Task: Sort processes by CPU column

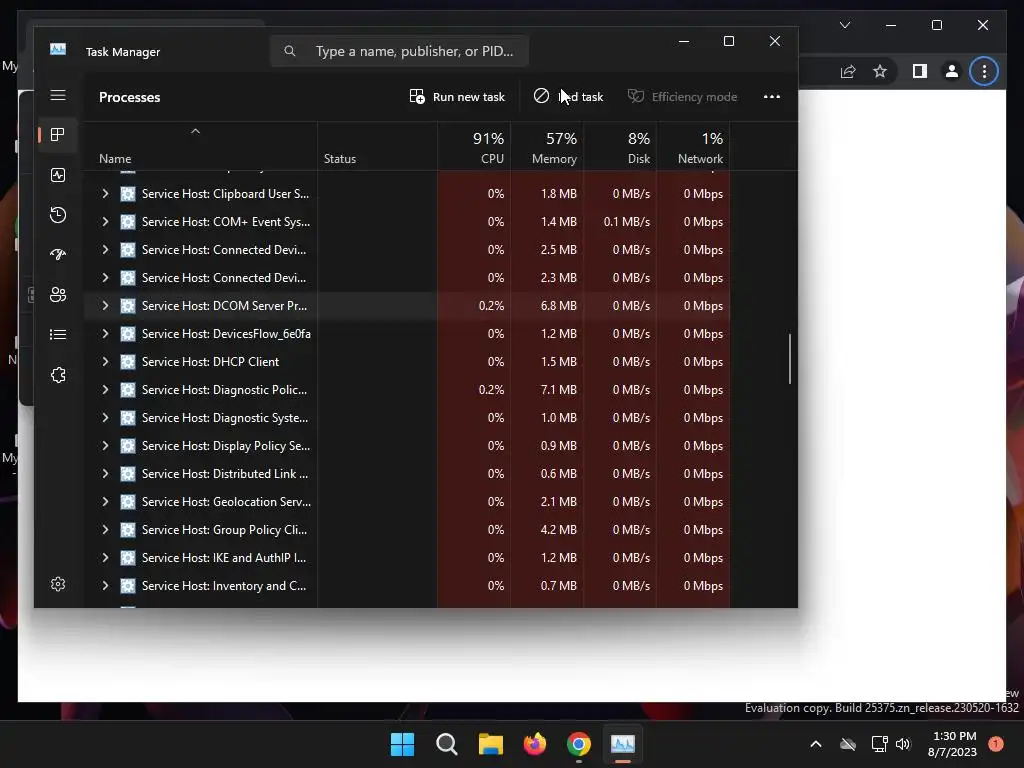Action: (474, 147)
